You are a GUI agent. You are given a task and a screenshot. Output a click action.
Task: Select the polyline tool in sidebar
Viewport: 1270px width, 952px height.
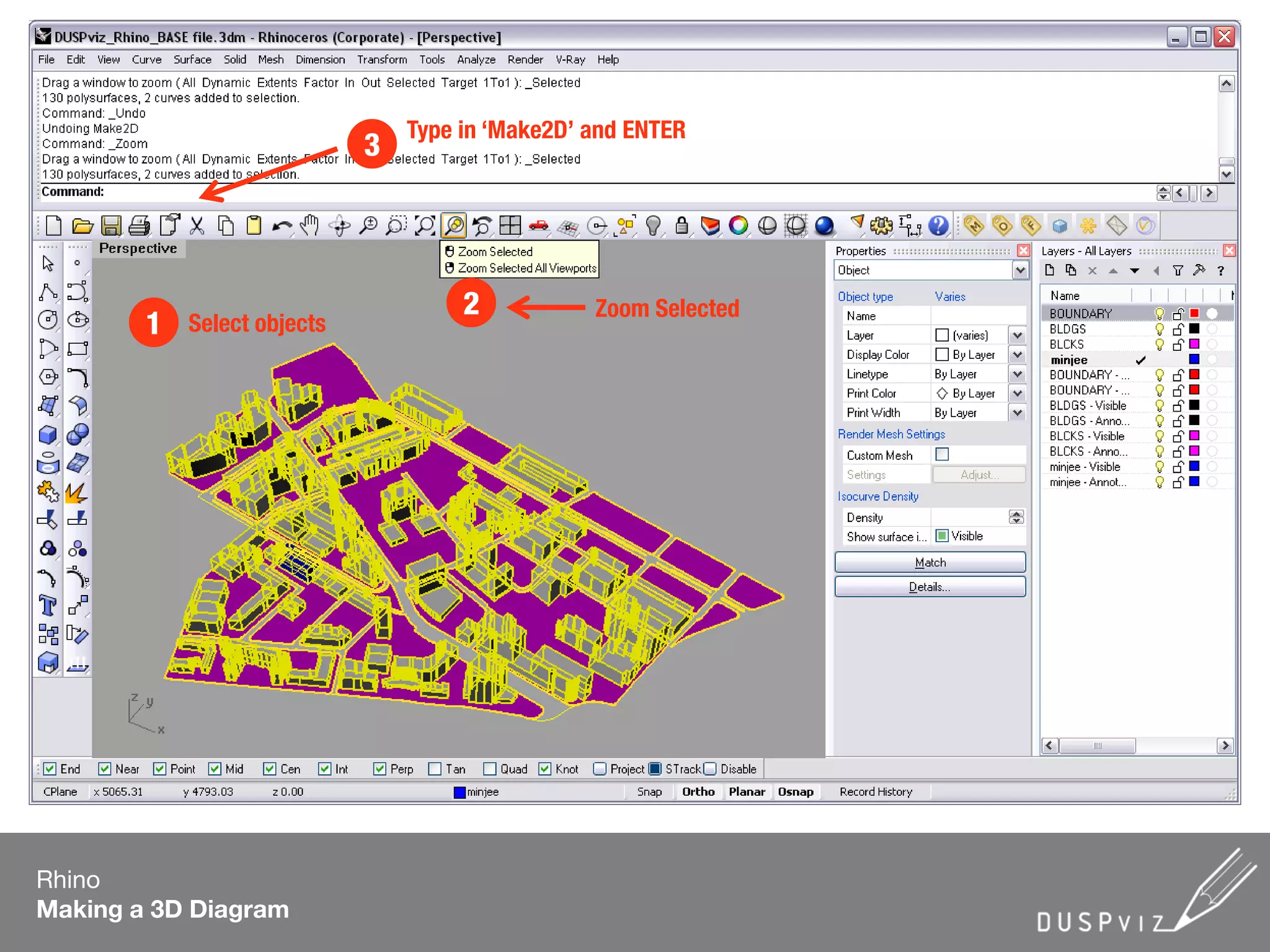[x=48, y=292]
